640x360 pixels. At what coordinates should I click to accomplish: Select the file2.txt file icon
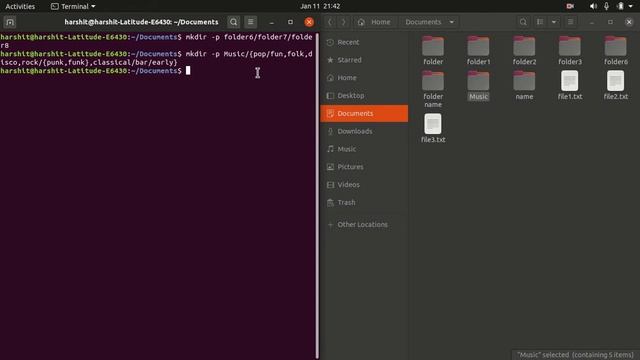616,80
